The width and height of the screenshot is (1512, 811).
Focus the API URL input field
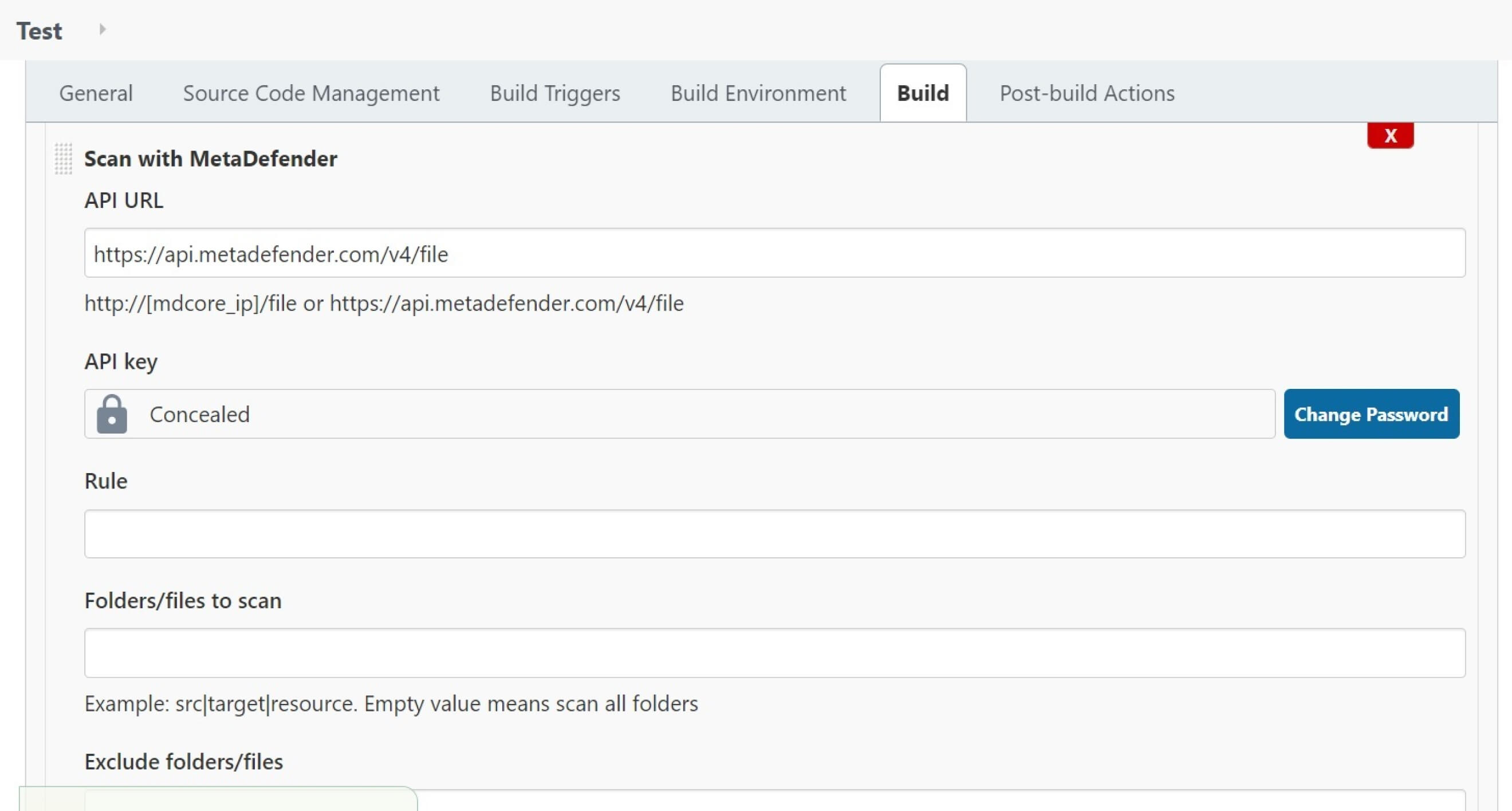coord(775,254)
